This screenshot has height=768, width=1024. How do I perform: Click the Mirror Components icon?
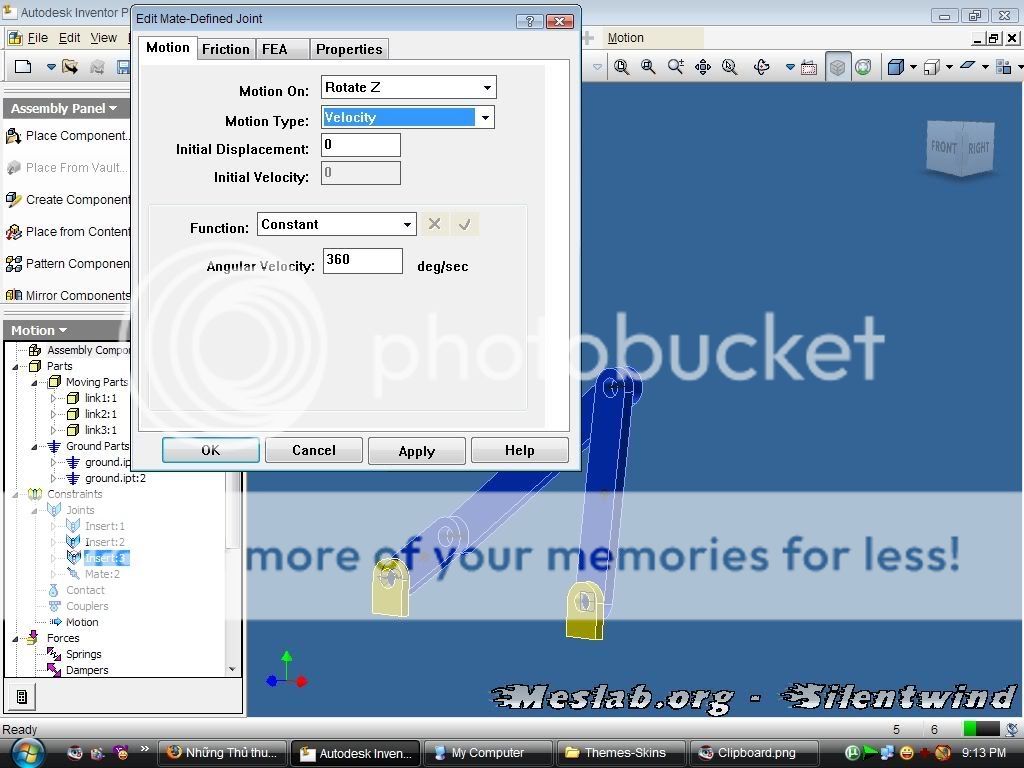click(x=14, y=295)
